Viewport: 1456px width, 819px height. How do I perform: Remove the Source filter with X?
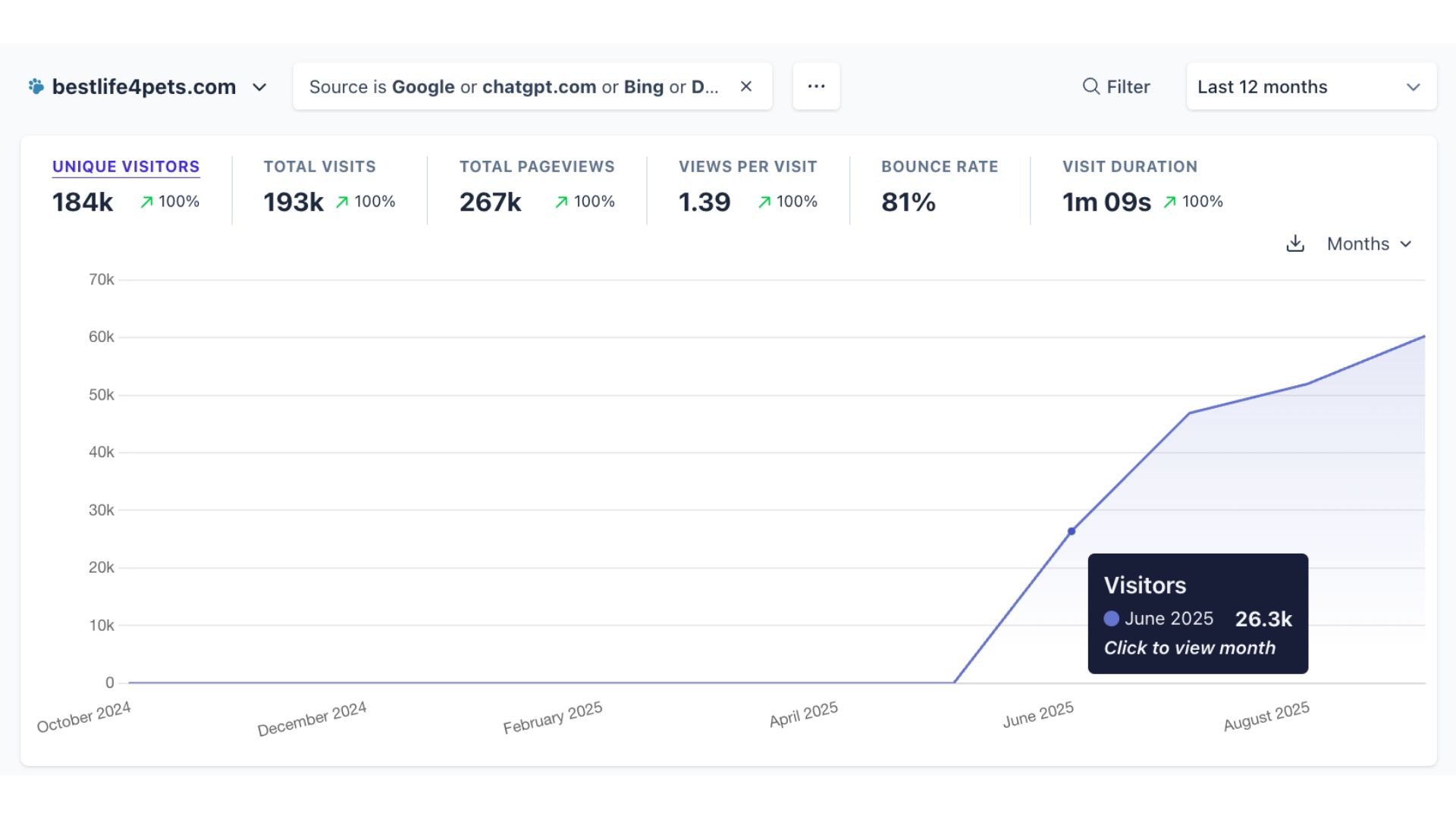coord(746,86)
